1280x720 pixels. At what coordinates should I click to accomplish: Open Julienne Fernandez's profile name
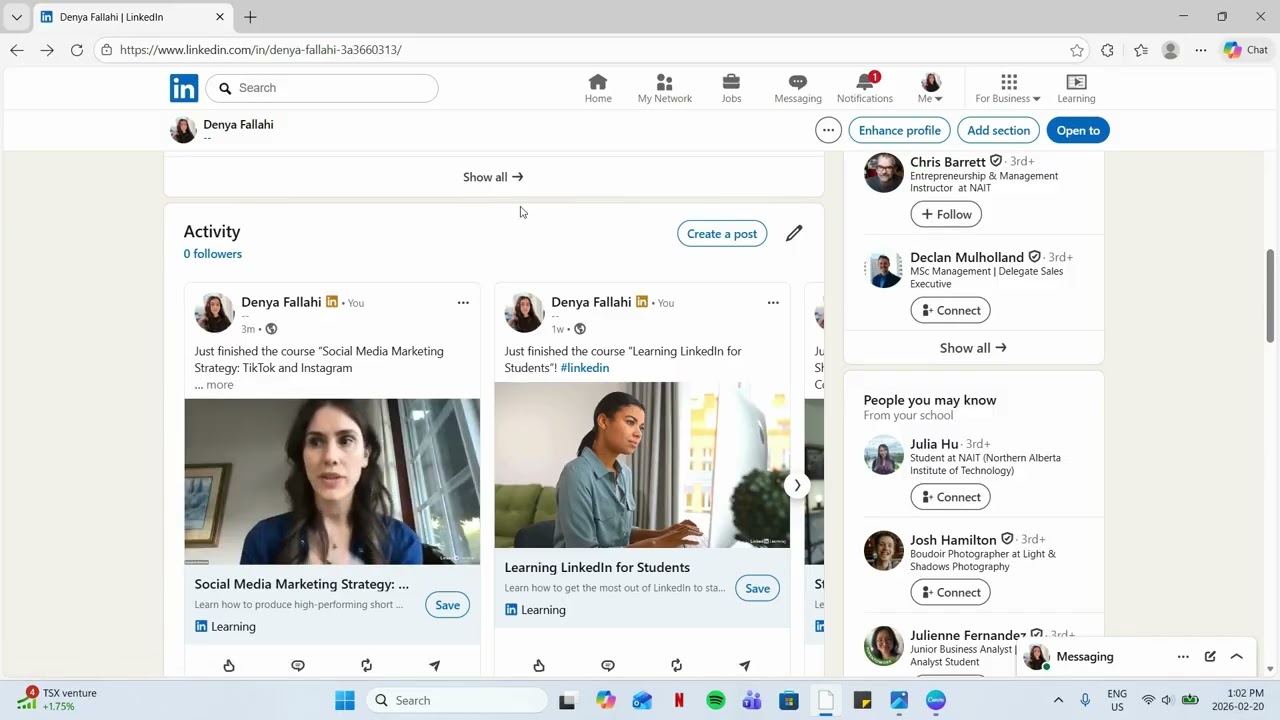[968, 635]
